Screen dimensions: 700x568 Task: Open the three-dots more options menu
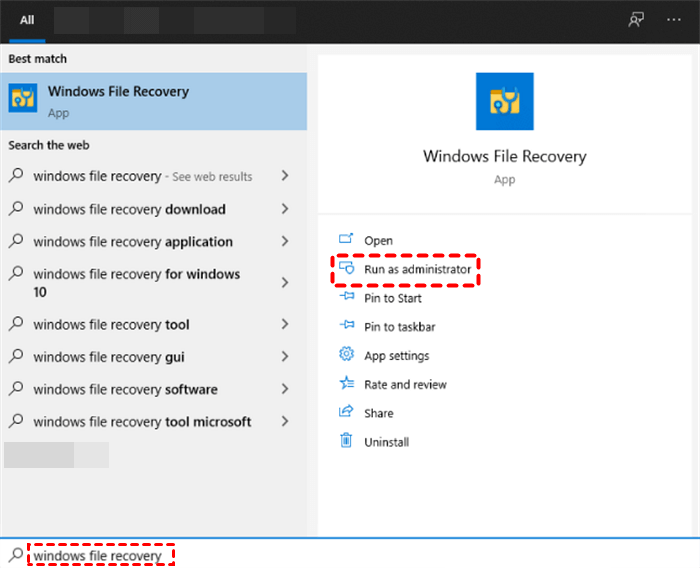(x=673, y=20)
